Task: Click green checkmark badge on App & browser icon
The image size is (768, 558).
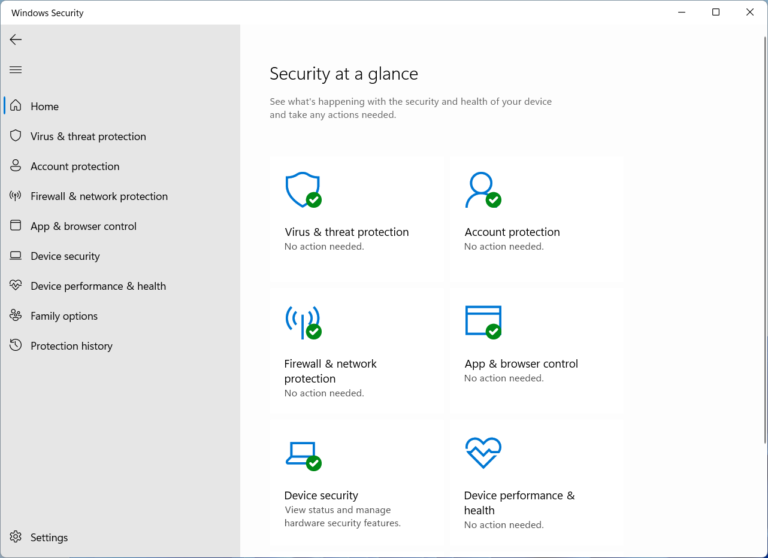Action: point(493,332)
